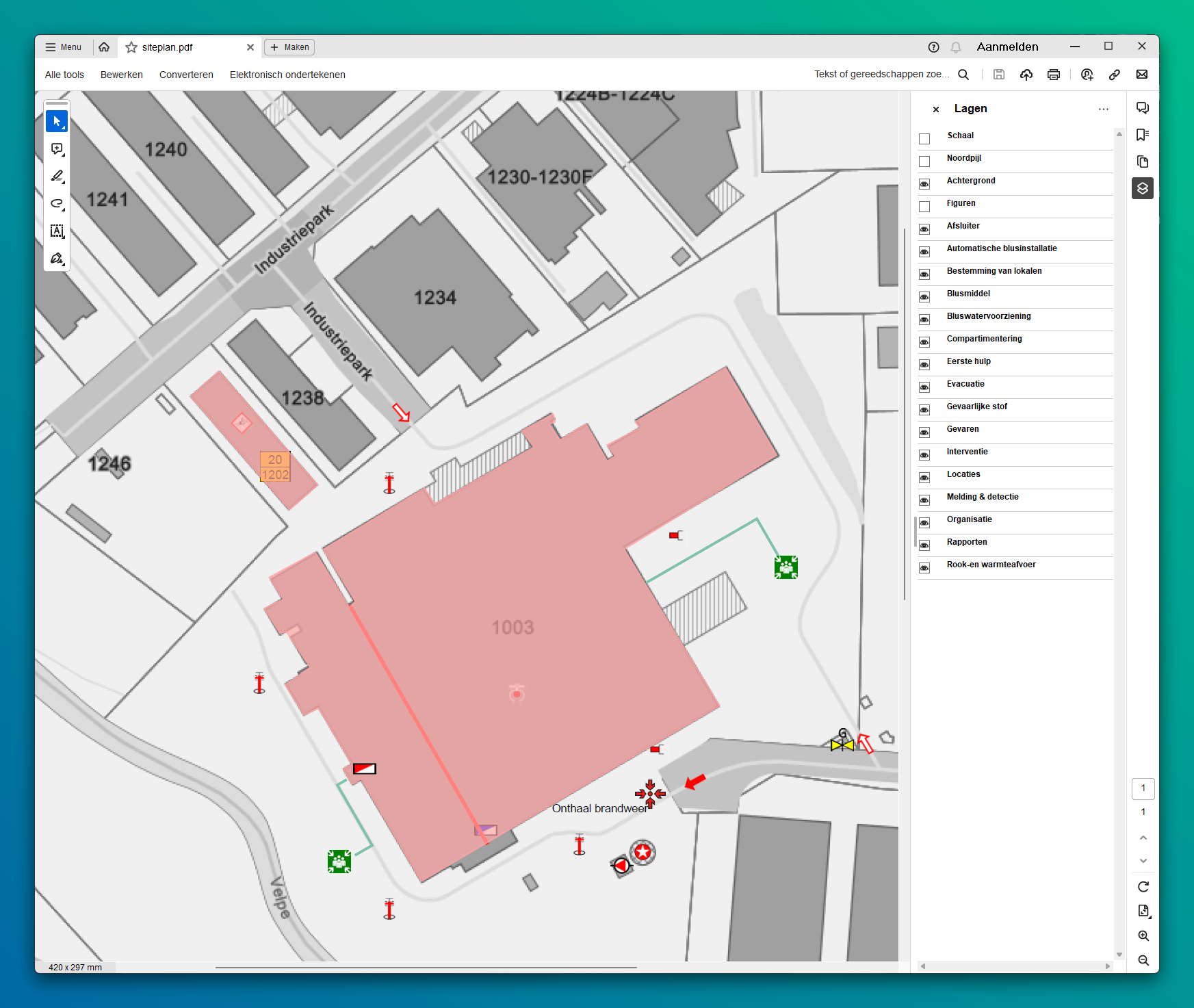The image size is (1194, 1008).
Task: Click the zoom in magnifier icon
Action: click(1143, 935)
